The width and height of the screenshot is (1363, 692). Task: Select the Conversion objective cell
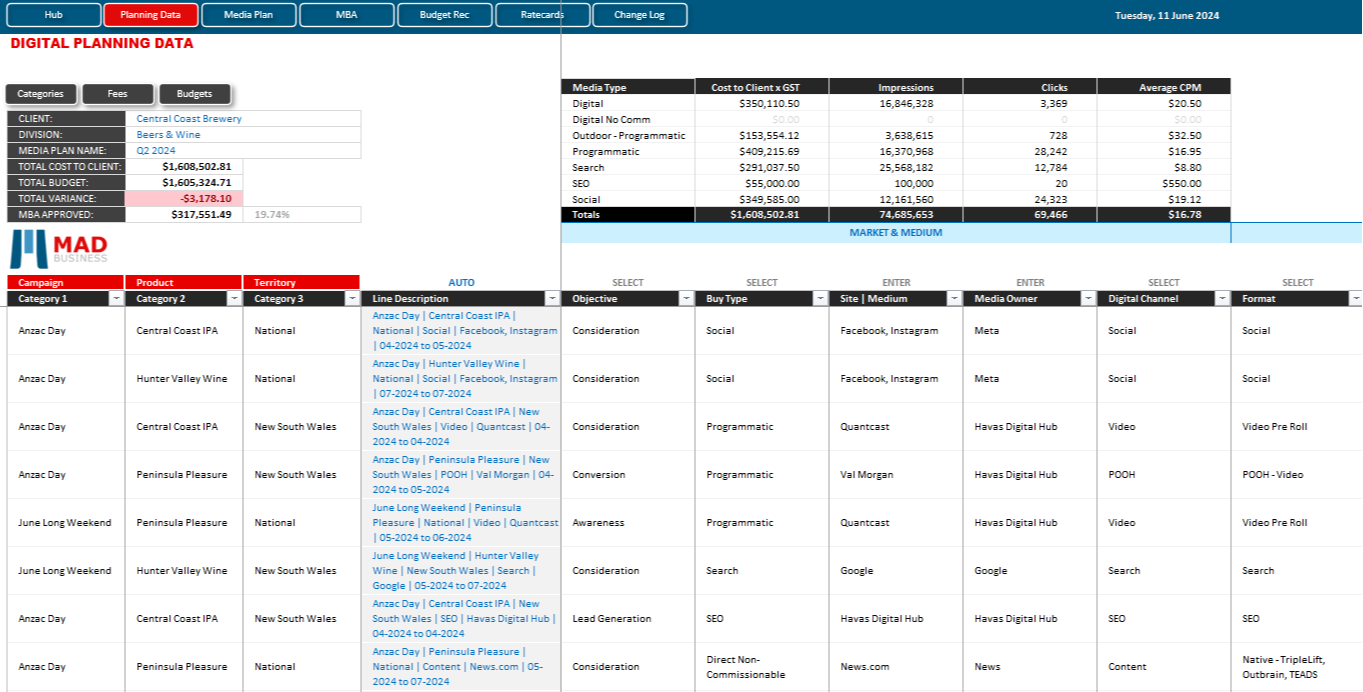pyautogui.click(x=628, y=475)
